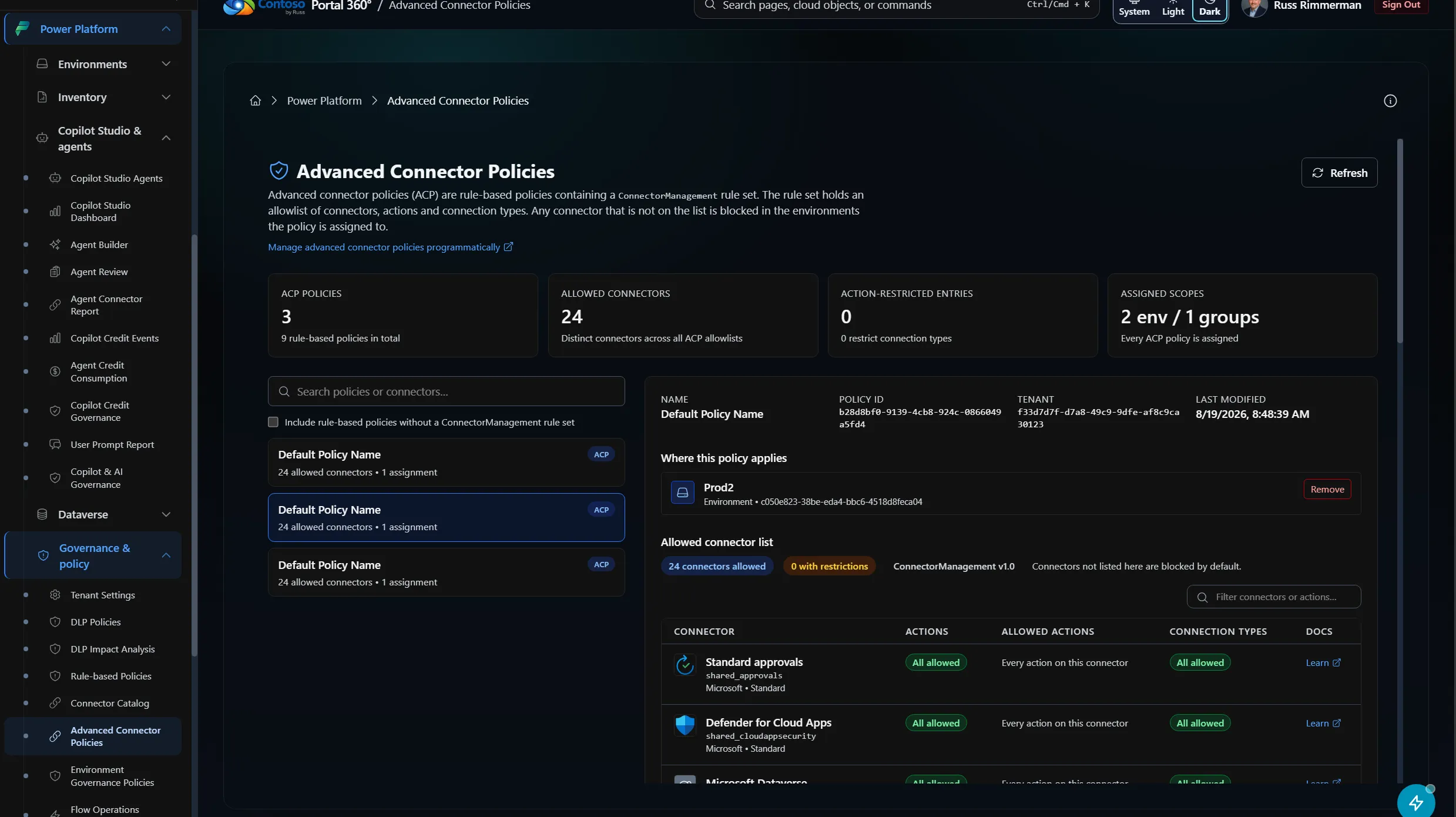Remove the Prod2 environment assignment

click(x=1327, y=489)
